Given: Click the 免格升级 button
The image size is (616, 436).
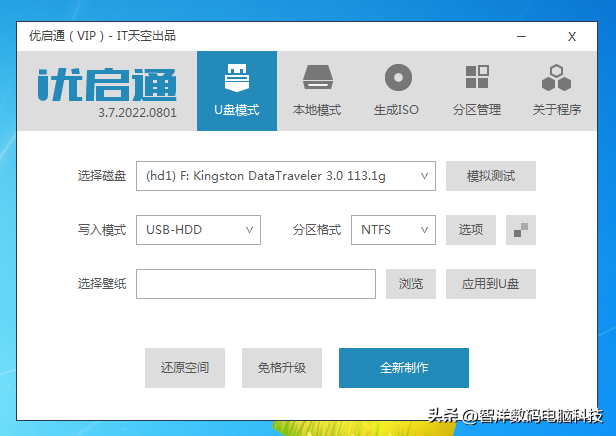Looking at the screenshot, I should [282, 368].
